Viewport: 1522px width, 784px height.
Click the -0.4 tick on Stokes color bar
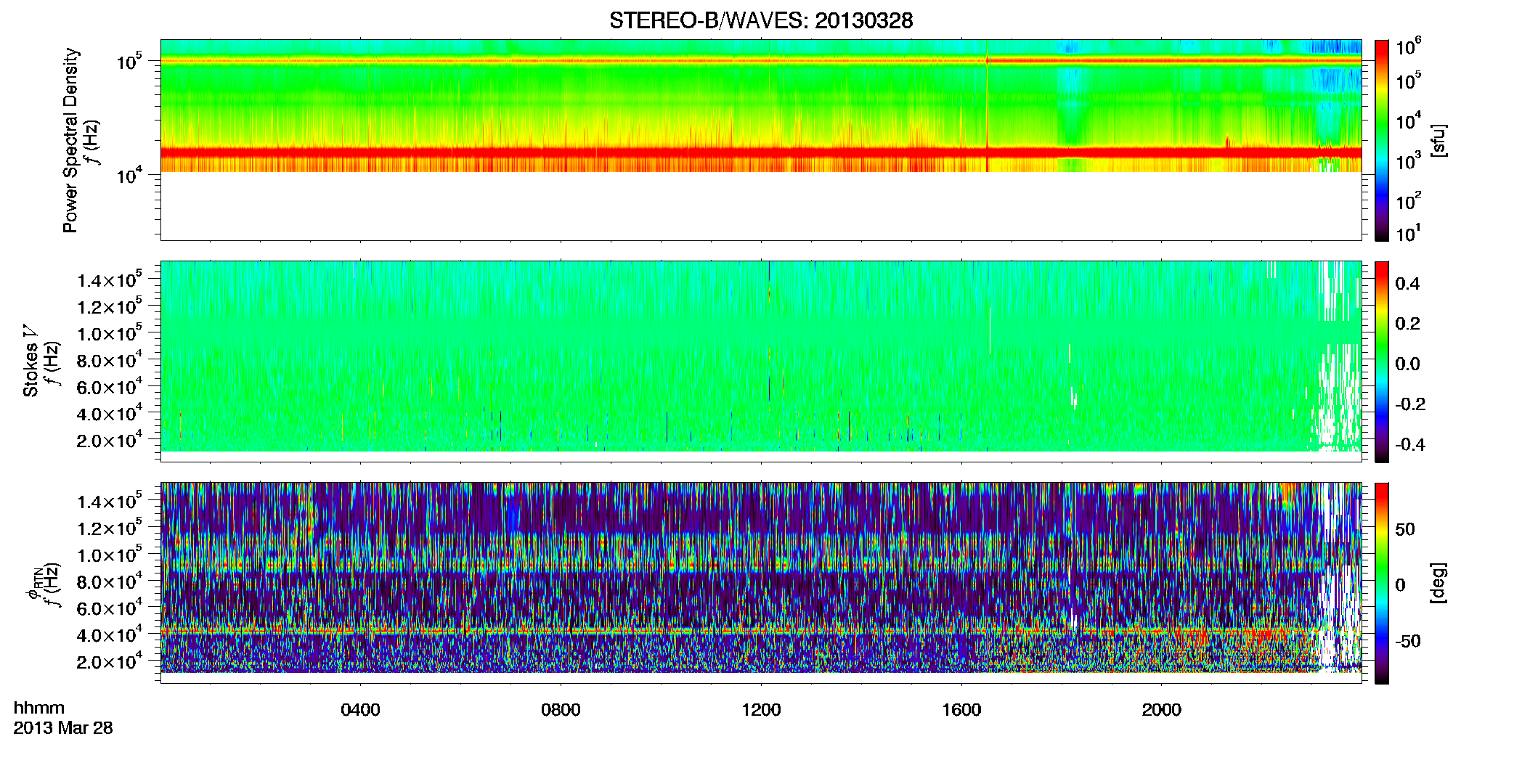click(1410, 444)
